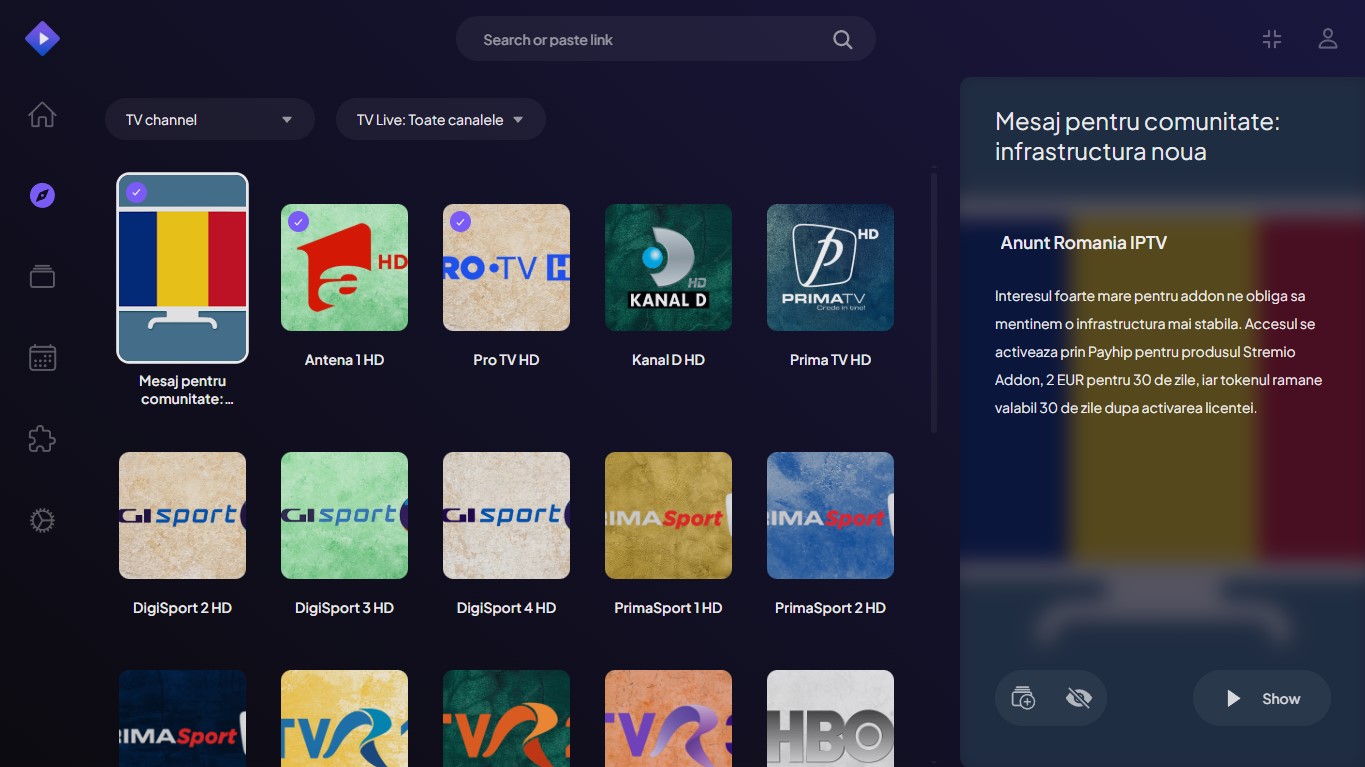Click the Kanal D HD title text
This screenshot has height=767, width=1365.
(x=668, y=360)
